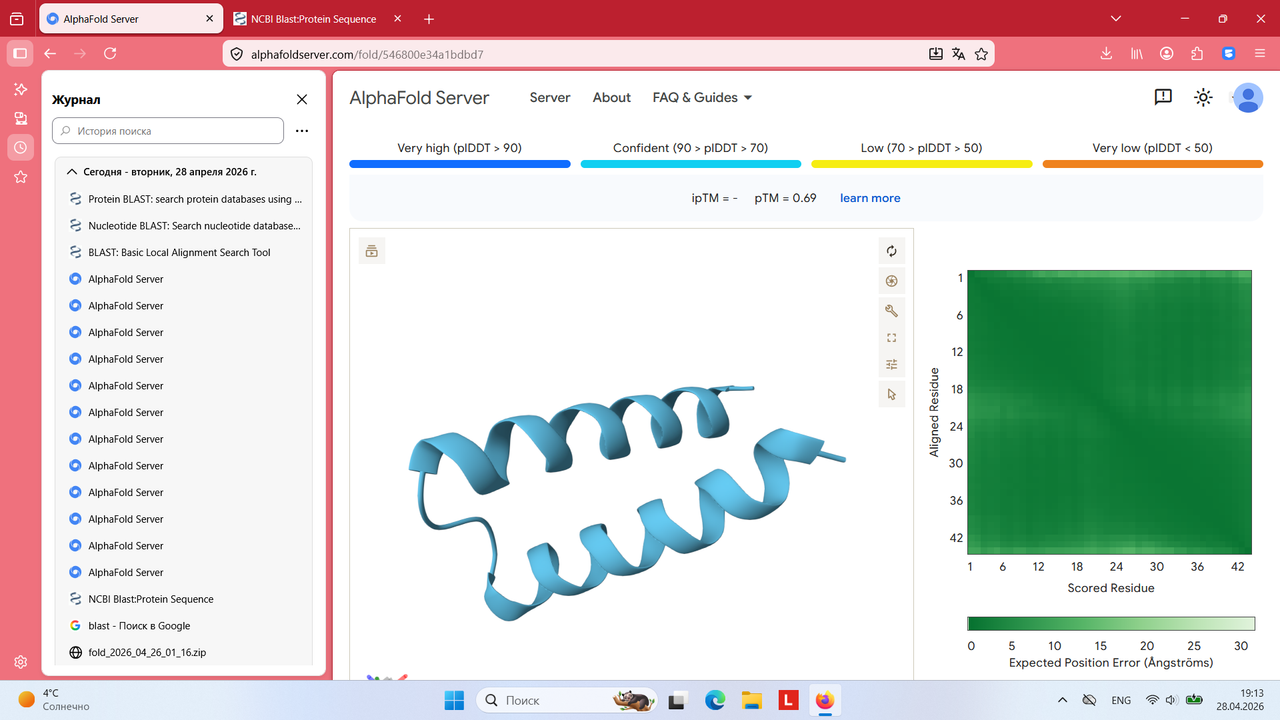Viewport: 1280px width, 720px height.
Task: Show hidden system tray icons
Action: pyautogui.click(x=1062, y=700)
